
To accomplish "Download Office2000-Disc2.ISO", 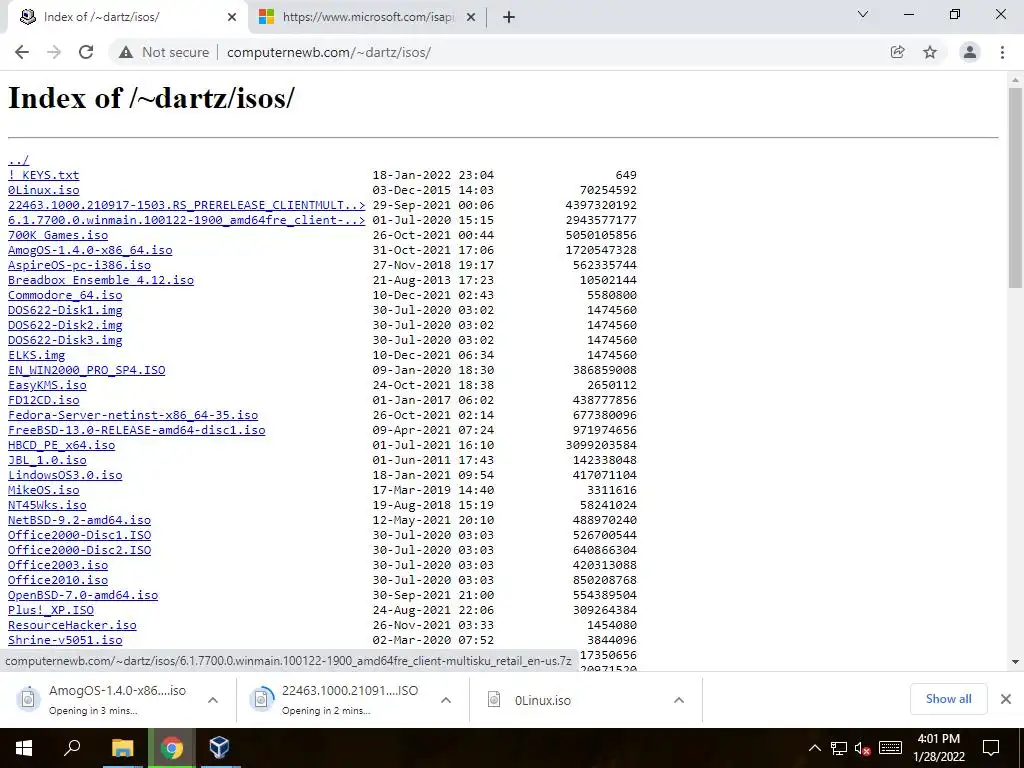I will [x=80, y=551].
